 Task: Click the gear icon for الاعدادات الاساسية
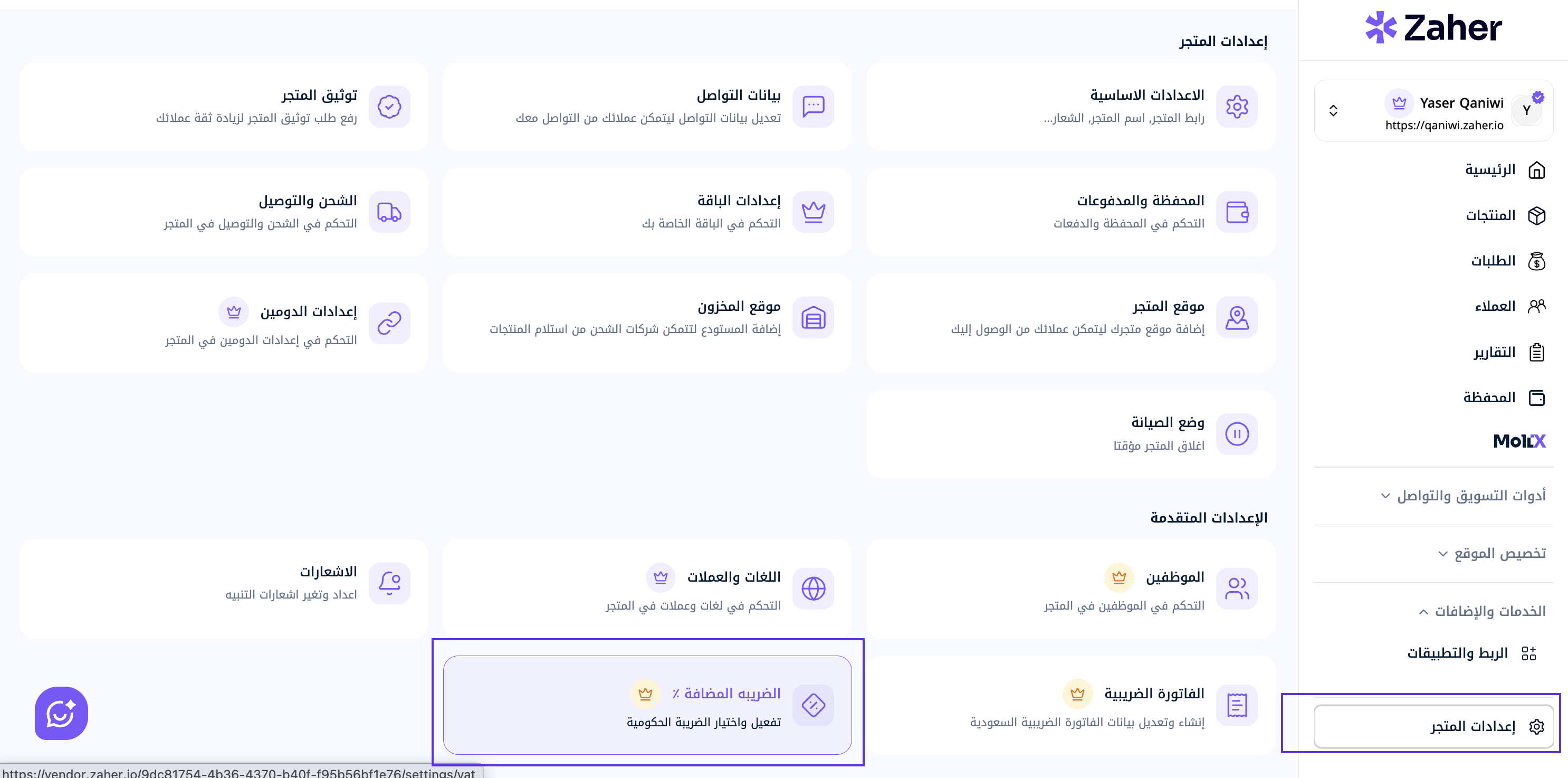pyautogui.click(x=1236, y=107)
